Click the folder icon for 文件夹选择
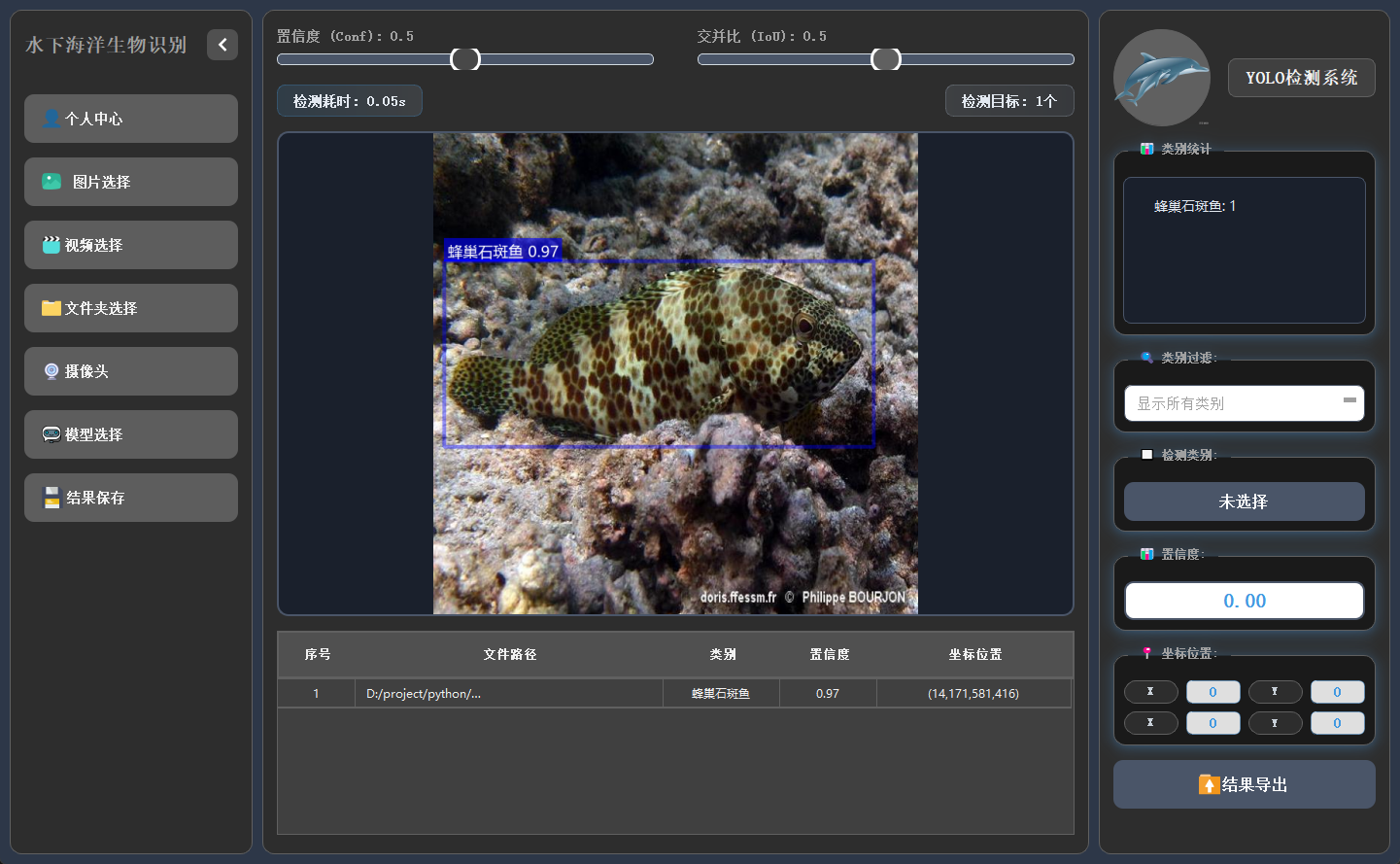The height and width of the screenshot is (864, 1400). [x=51, y=308]
